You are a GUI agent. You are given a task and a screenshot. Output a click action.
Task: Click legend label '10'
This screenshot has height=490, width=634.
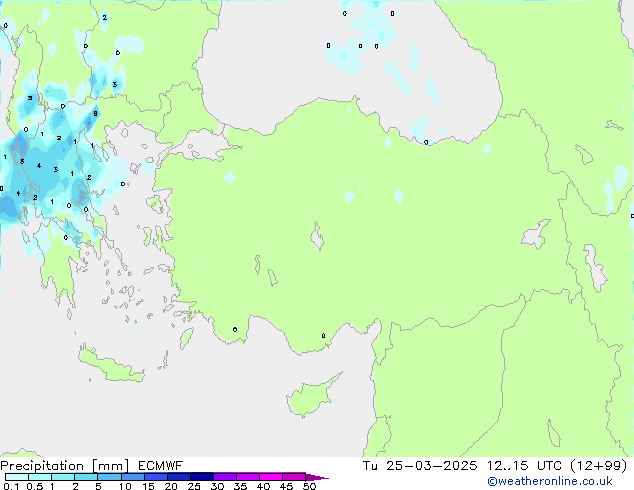tap(125, 486)
